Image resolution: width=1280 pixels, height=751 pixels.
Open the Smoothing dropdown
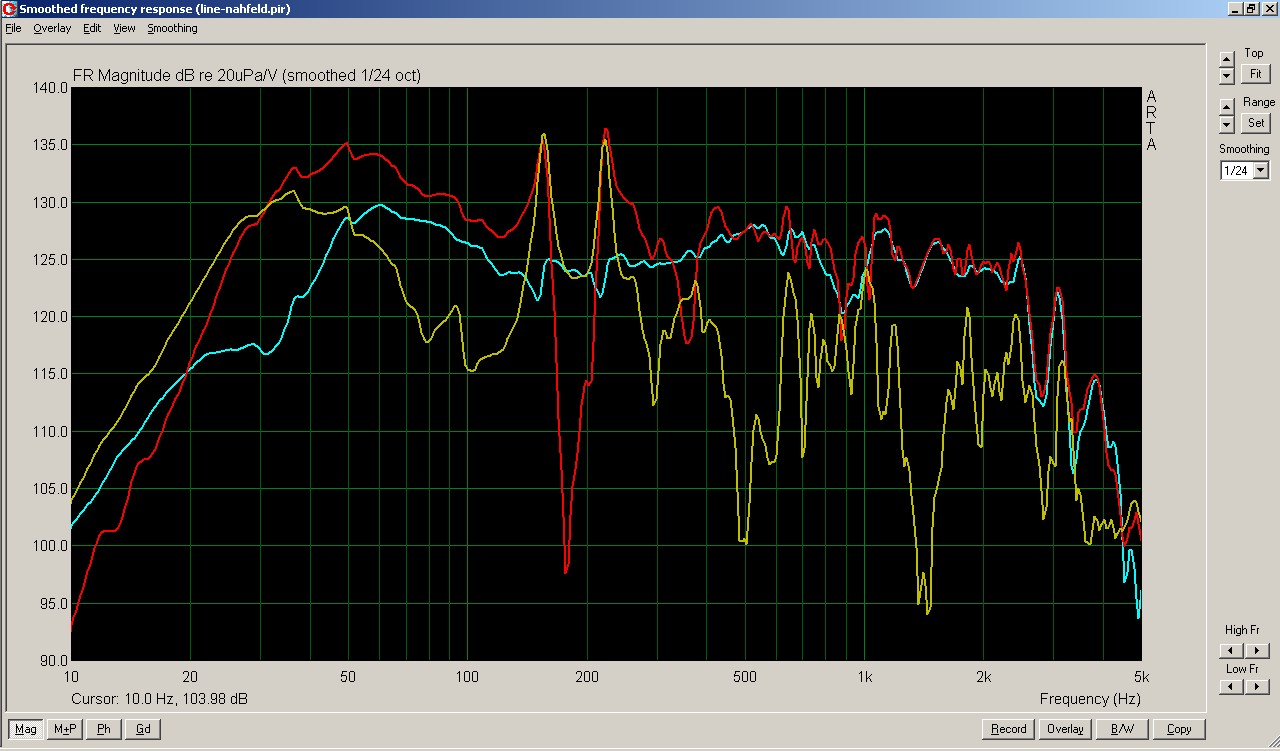click(x=1260, y=171)
